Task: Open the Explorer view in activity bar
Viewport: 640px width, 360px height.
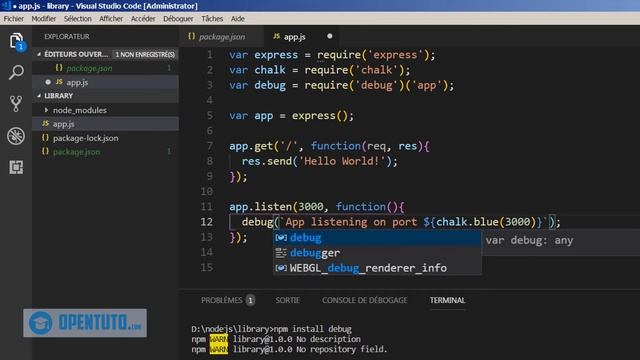Action: tap(16, 41)
